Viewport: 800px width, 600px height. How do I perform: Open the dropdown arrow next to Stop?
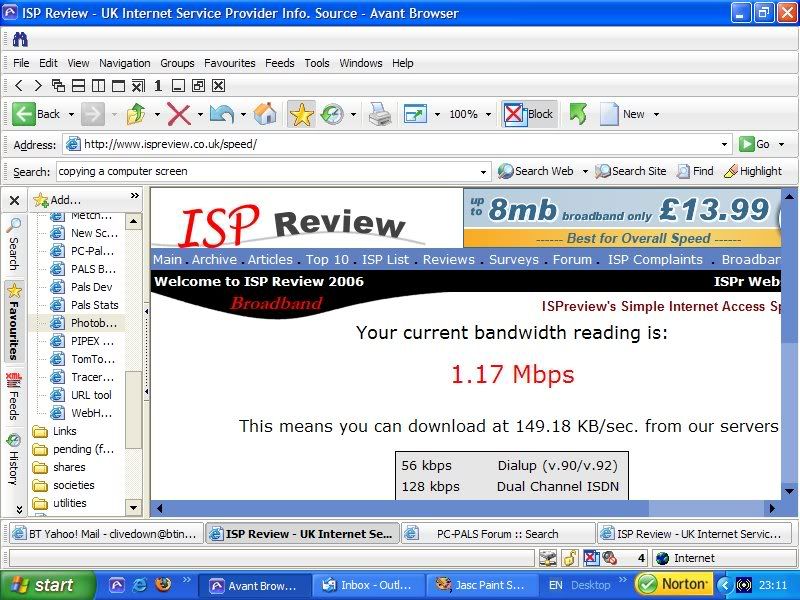(200, 114)
